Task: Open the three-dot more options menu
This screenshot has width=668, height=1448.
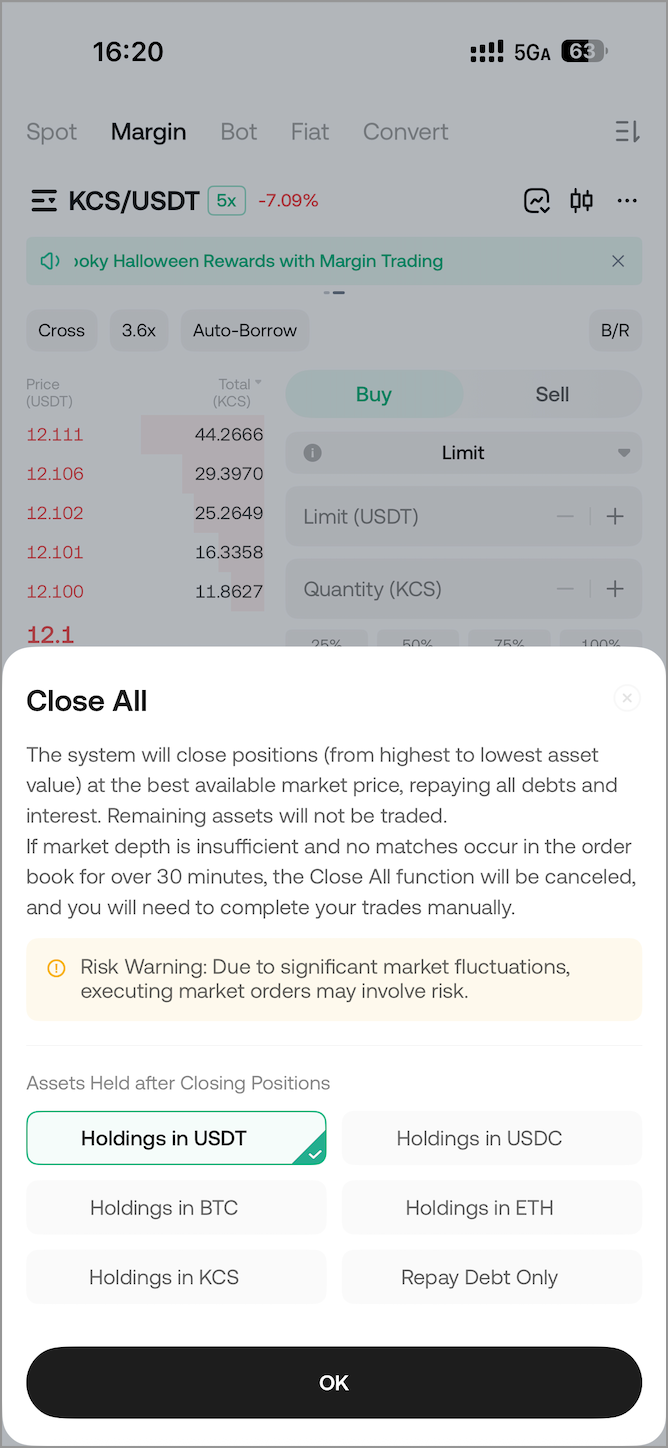Action: coord(627,201)
